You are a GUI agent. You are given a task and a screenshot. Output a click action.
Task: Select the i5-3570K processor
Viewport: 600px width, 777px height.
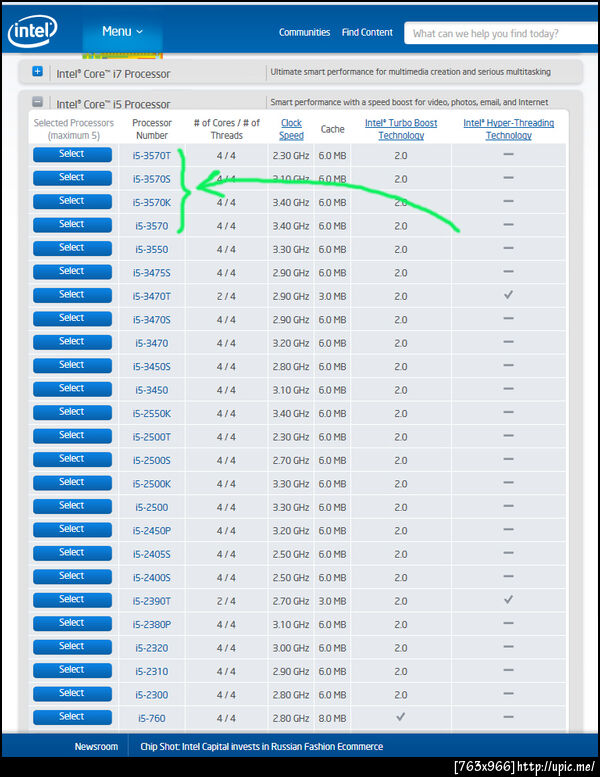(x=72, y=201)
